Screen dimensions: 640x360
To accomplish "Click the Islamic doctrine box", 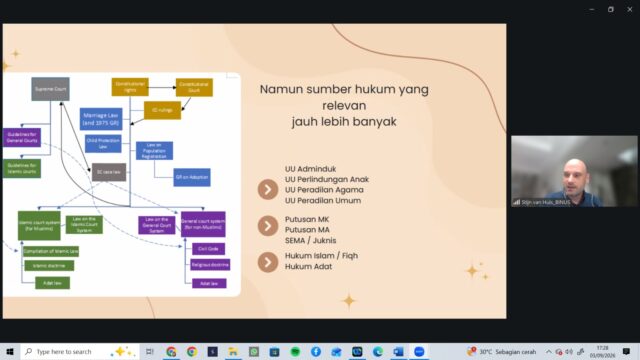I will pyautogui.click(x=49, y=266).
